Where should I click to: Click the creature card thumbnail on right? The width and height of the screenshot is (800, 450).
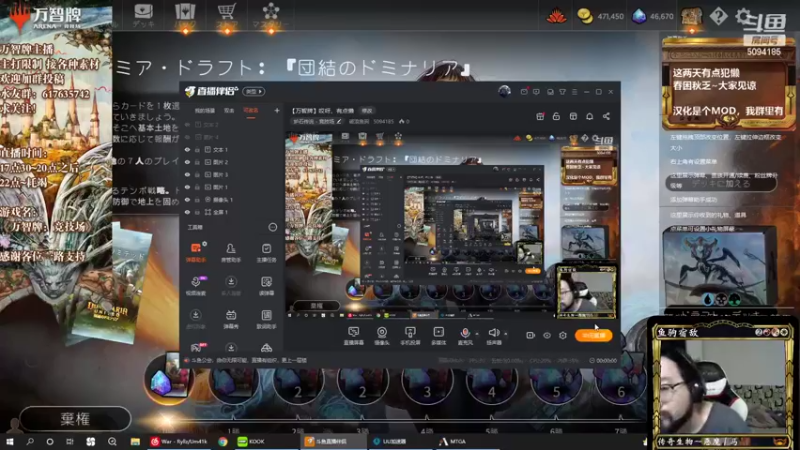click(720, 267)
